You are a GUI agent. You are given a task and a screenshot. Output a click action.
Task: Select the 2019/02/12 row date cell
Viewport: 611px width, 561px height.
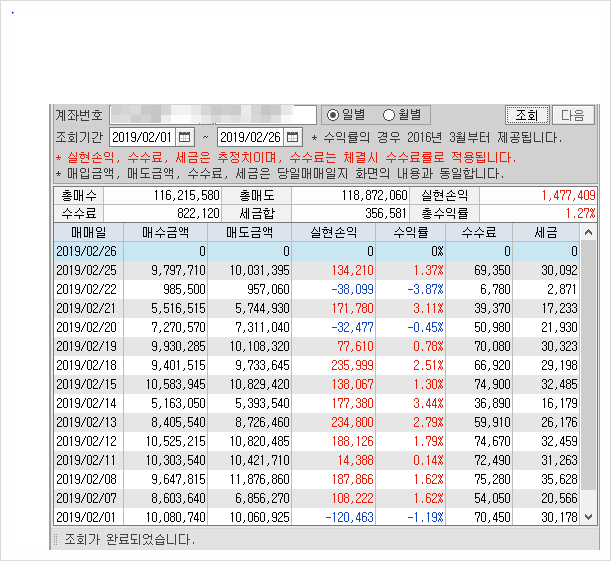point(89,441)
